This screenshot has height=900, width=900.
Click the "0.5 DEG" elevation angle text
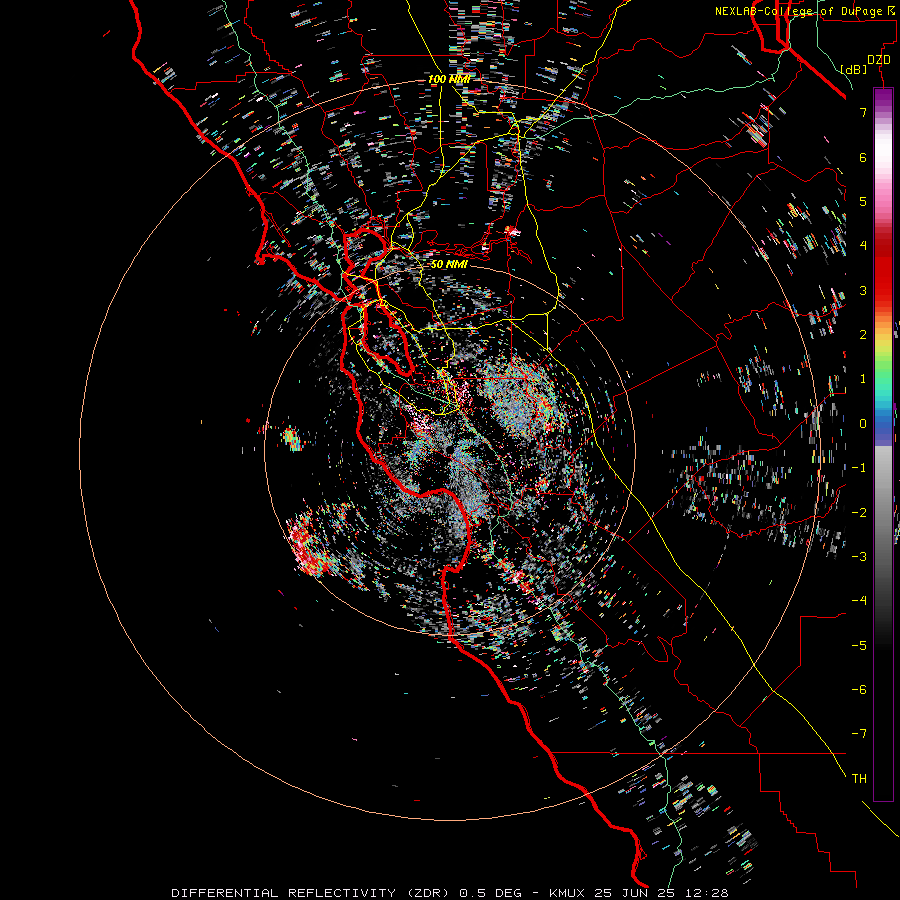pos(490,893)
